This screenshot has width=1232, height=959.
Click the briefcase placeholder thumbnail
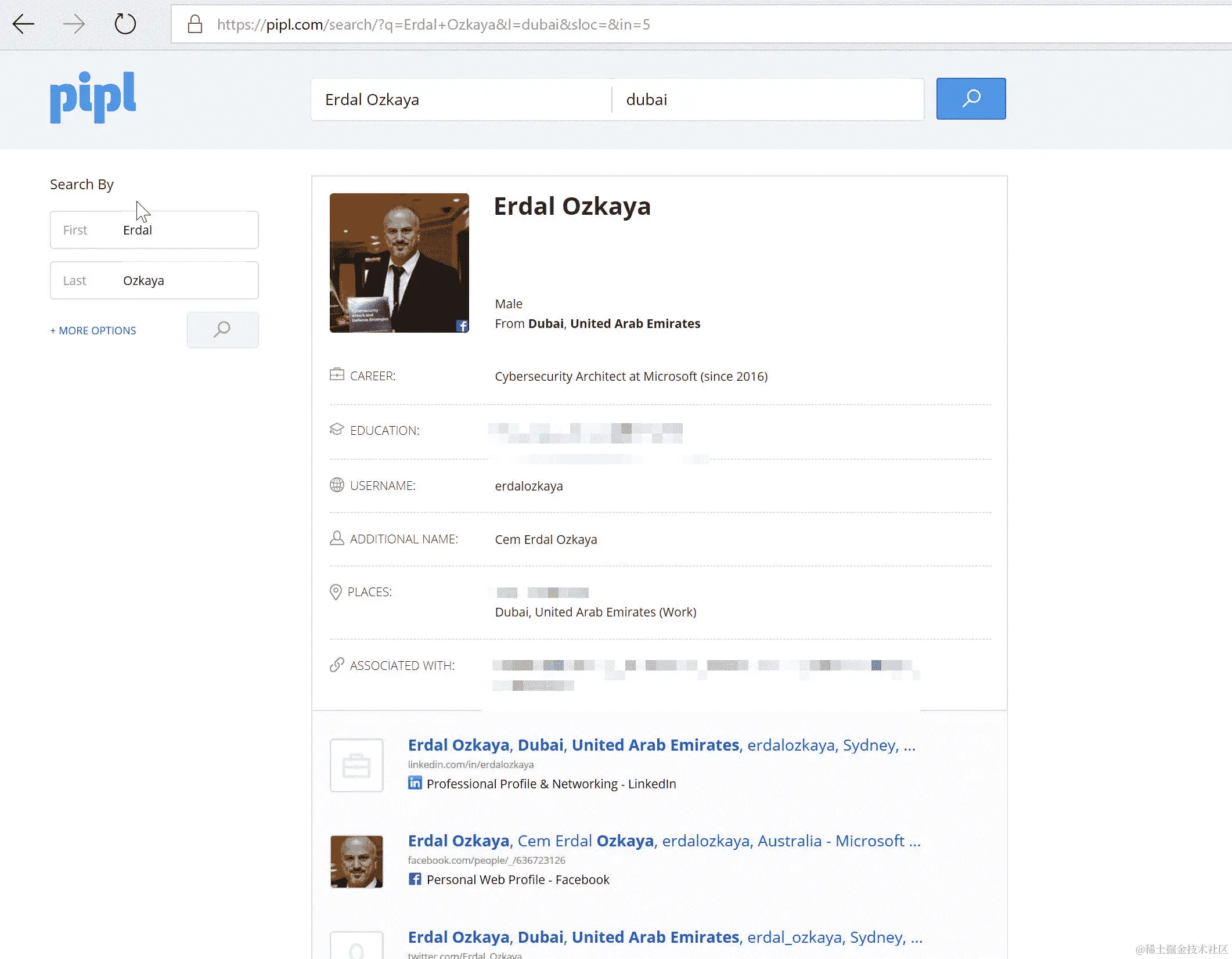356,765
